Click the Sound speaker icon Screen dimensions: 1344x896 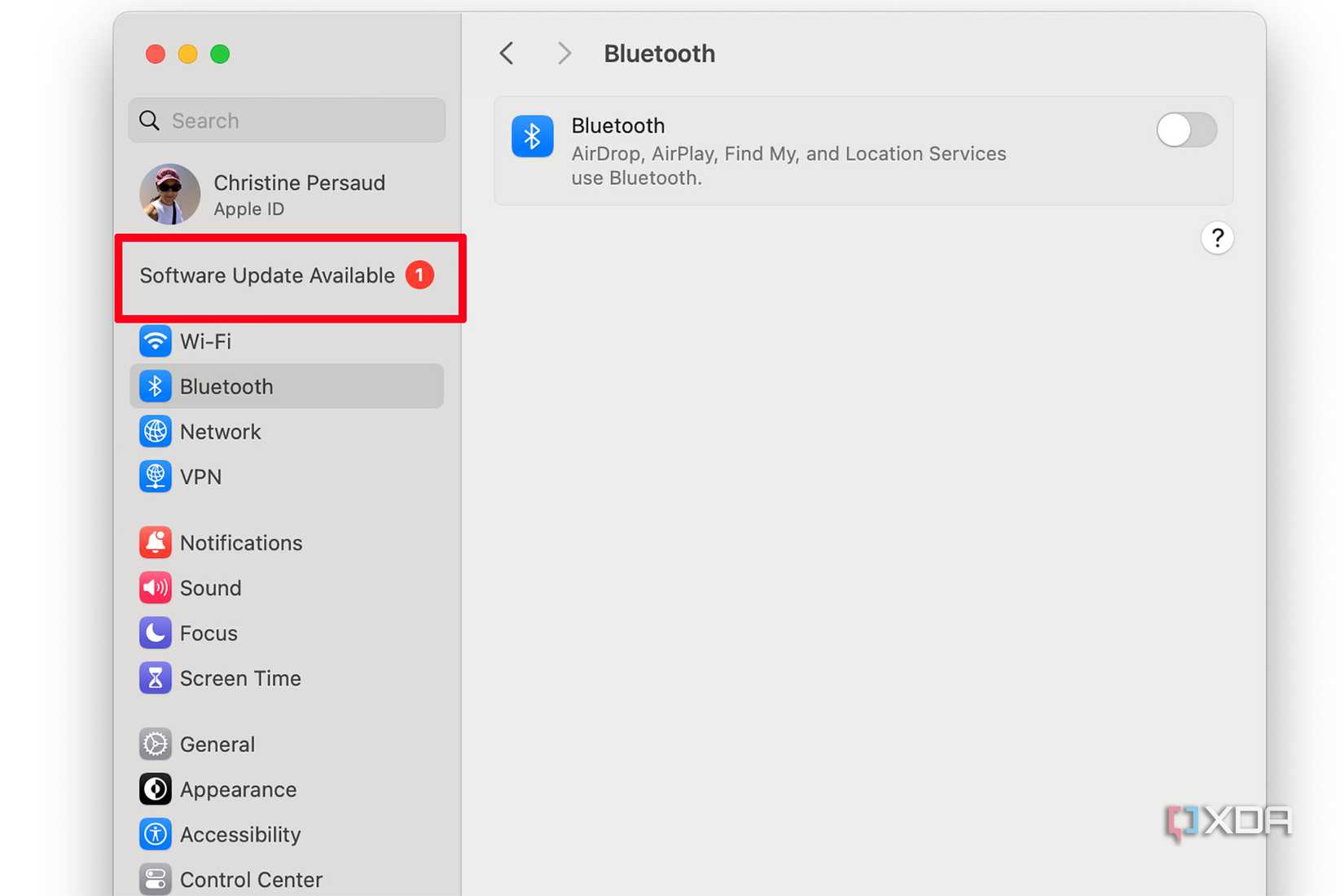155,588
